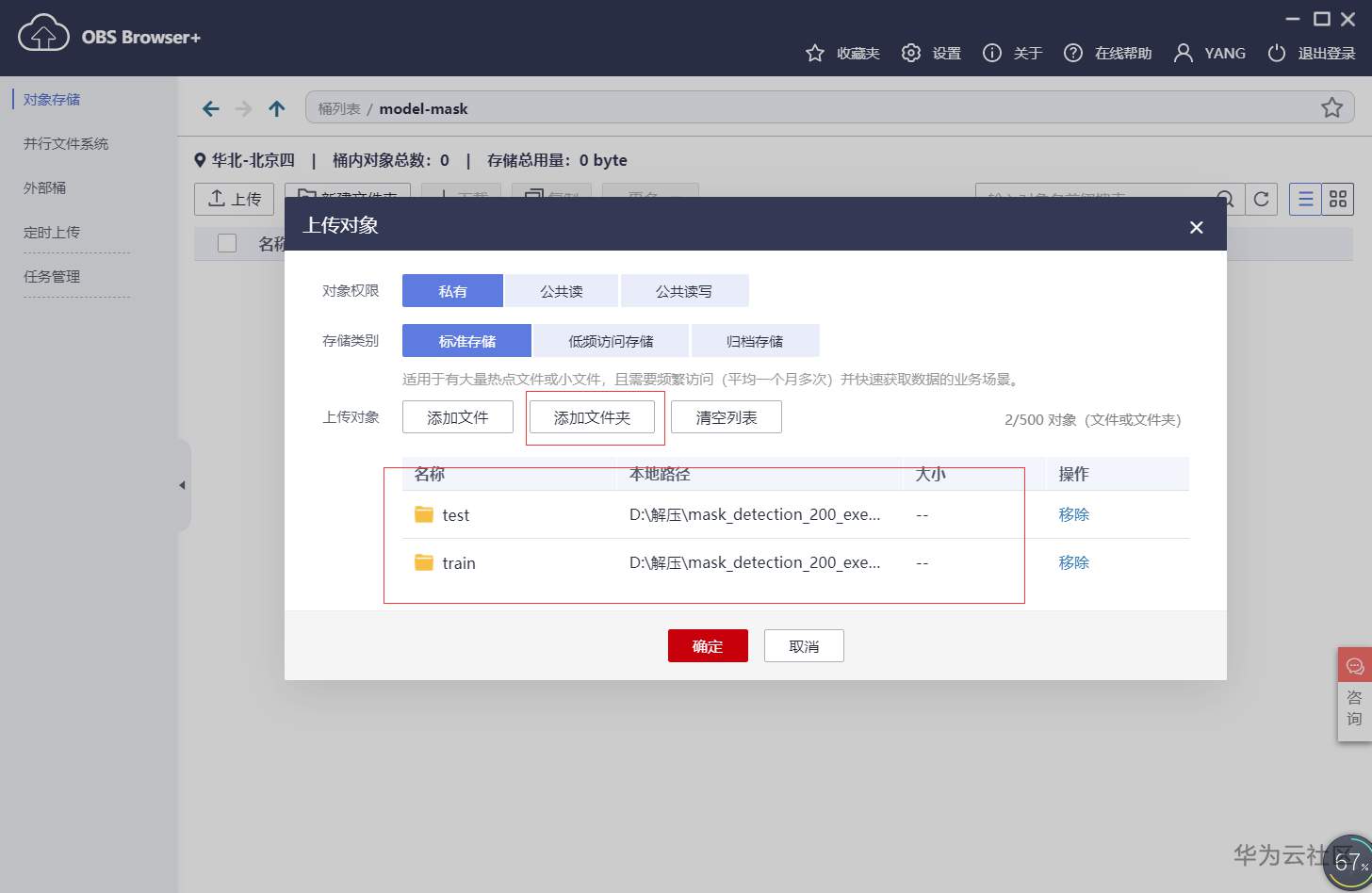Choose 标准存储 storage class

(466, 341)
